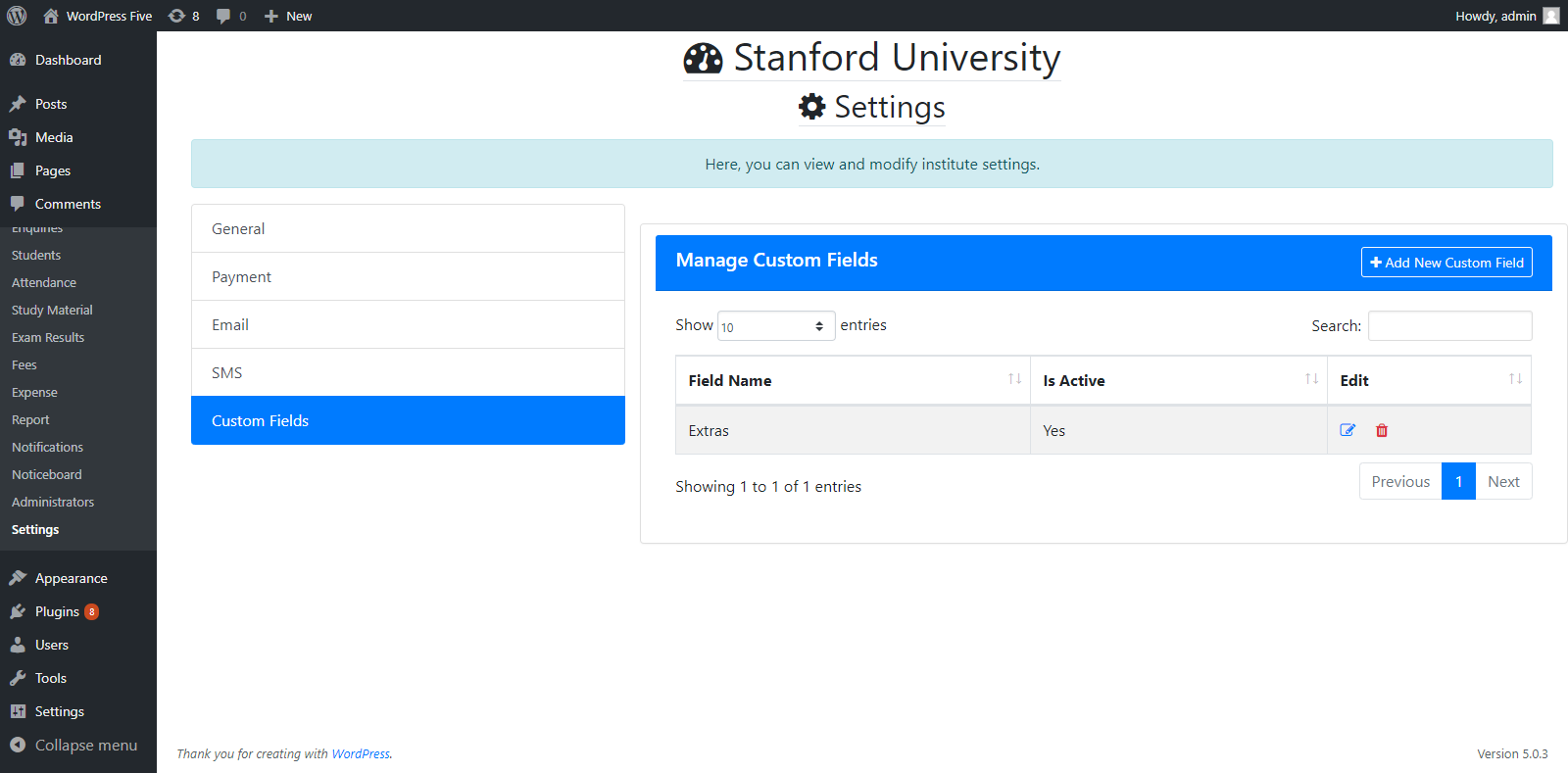Click Add New Custom Field button

[x=1446, y=263]
